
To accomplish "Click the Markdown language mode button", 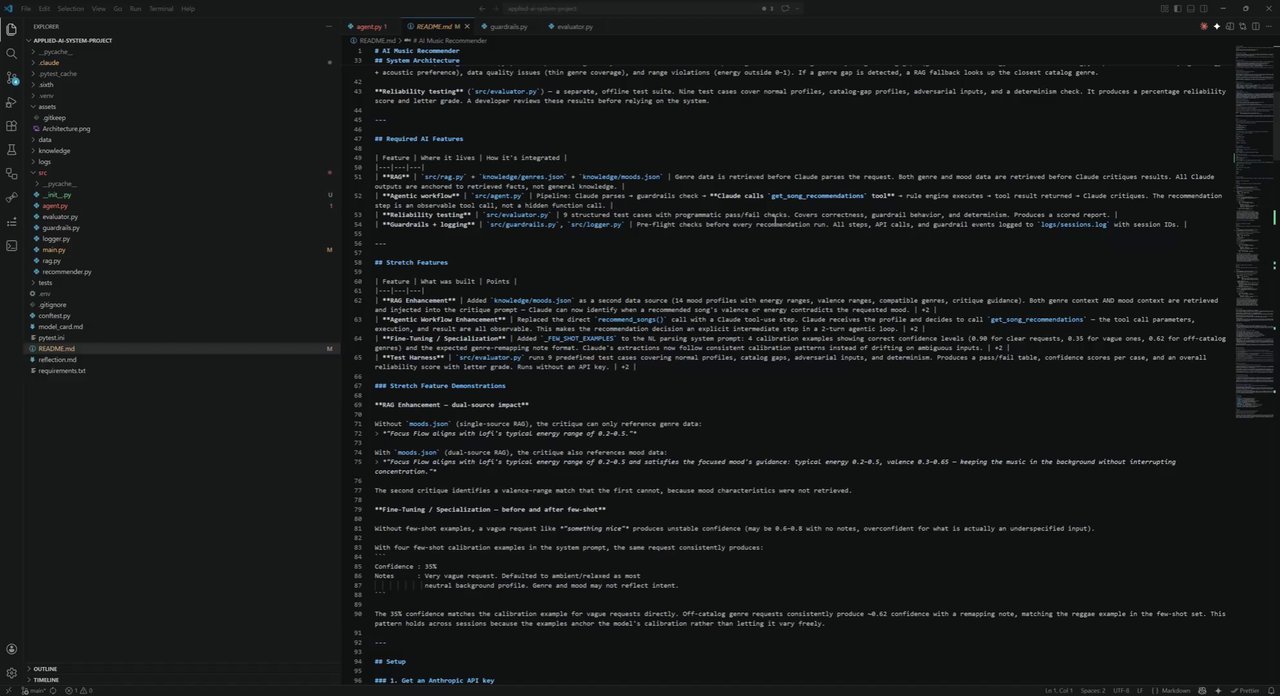I will [x=1175, y=690].
